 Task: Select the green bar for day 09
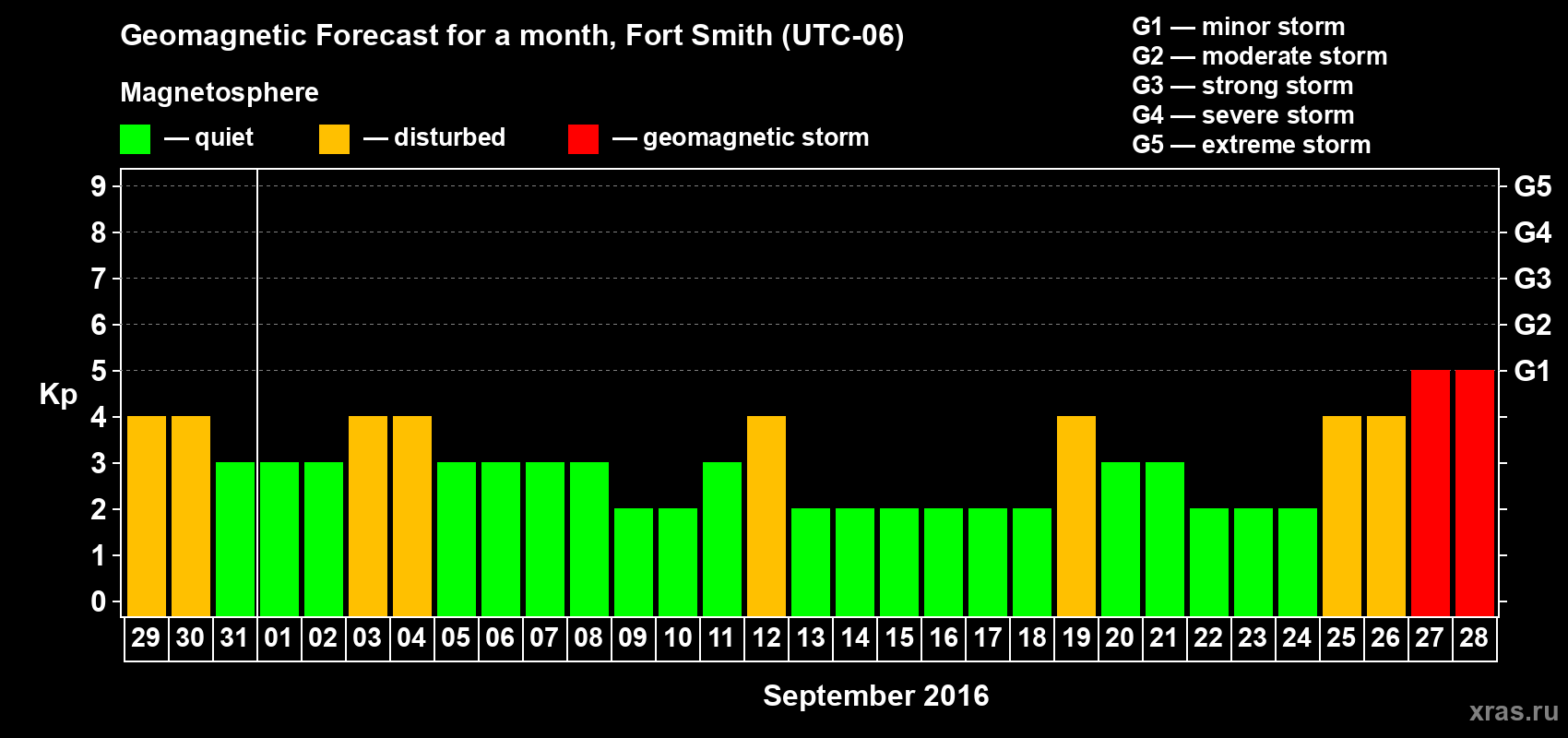click(634, 562)
